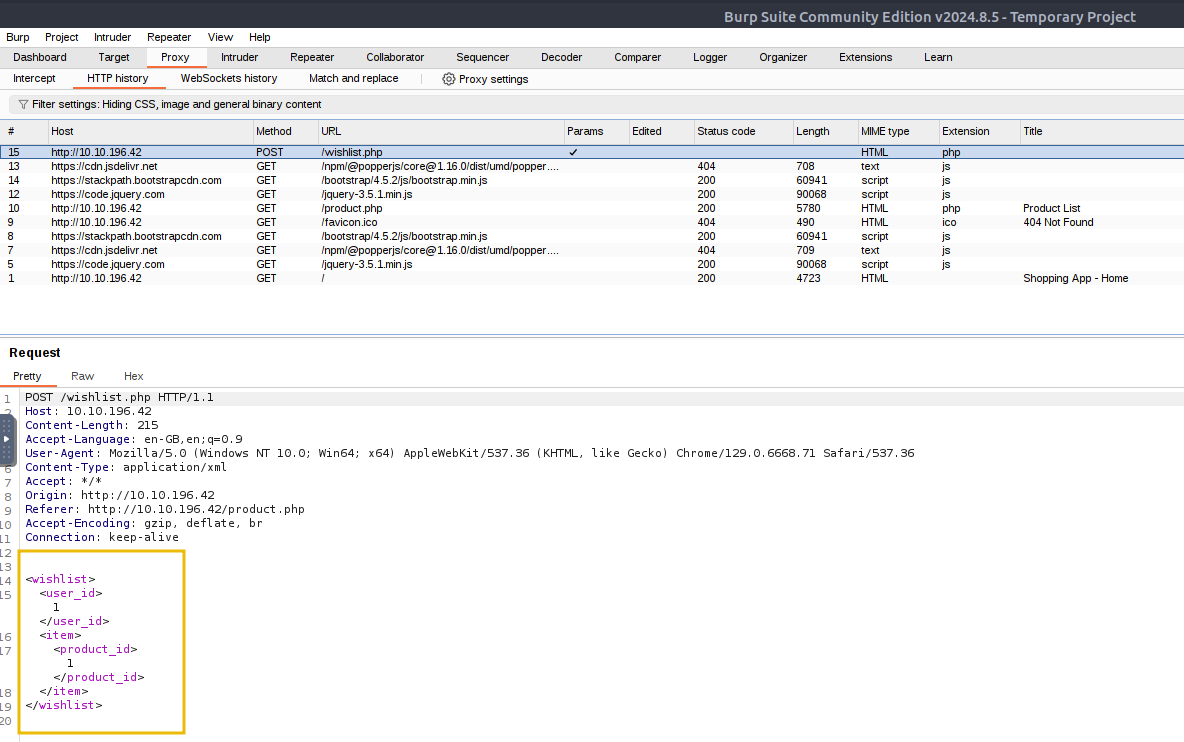This screenshot has height=742, width=1184.
Task: Open the Intruder menu in the menu bar
Action: tap(113, 37)
